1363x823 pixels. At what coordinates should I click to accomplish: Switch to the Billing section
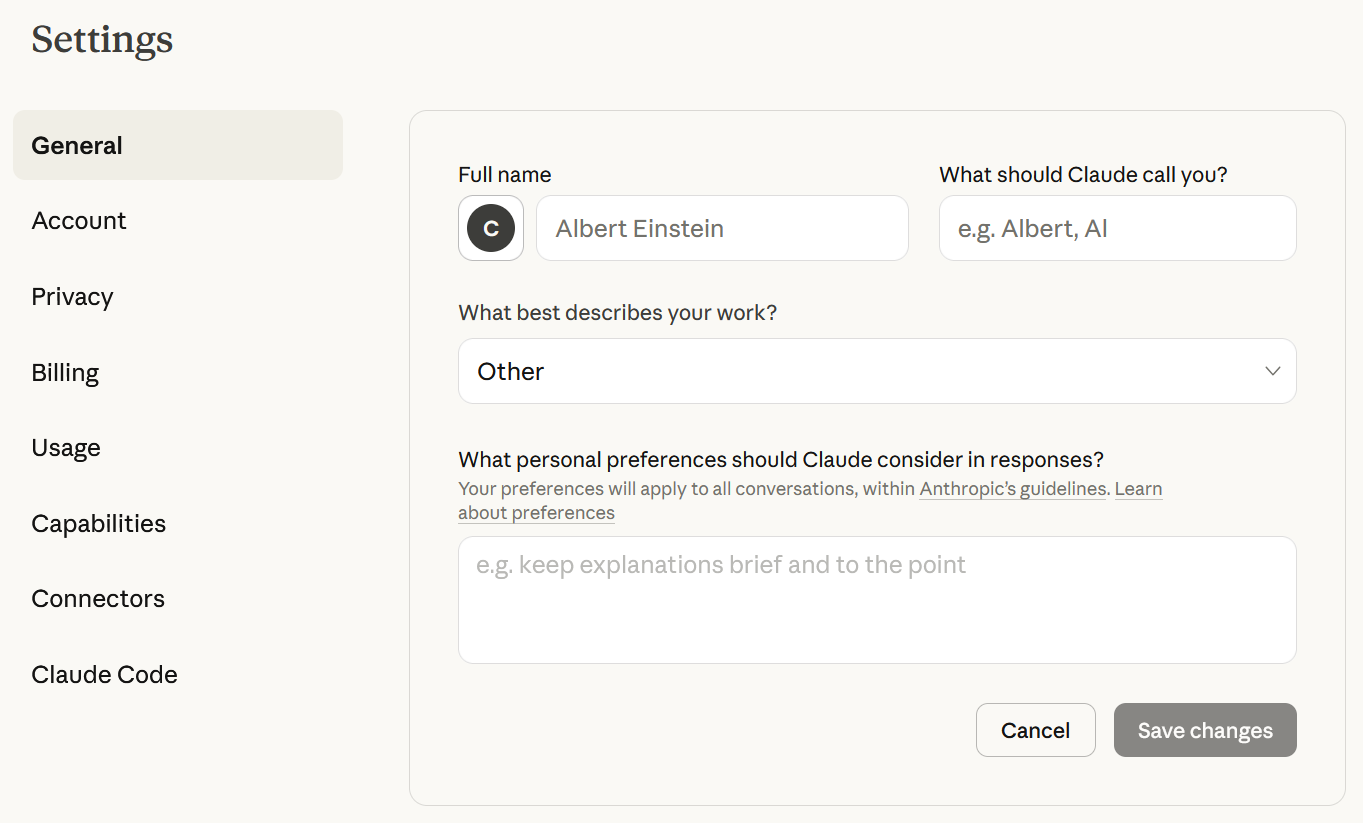(x=65, y=373)
